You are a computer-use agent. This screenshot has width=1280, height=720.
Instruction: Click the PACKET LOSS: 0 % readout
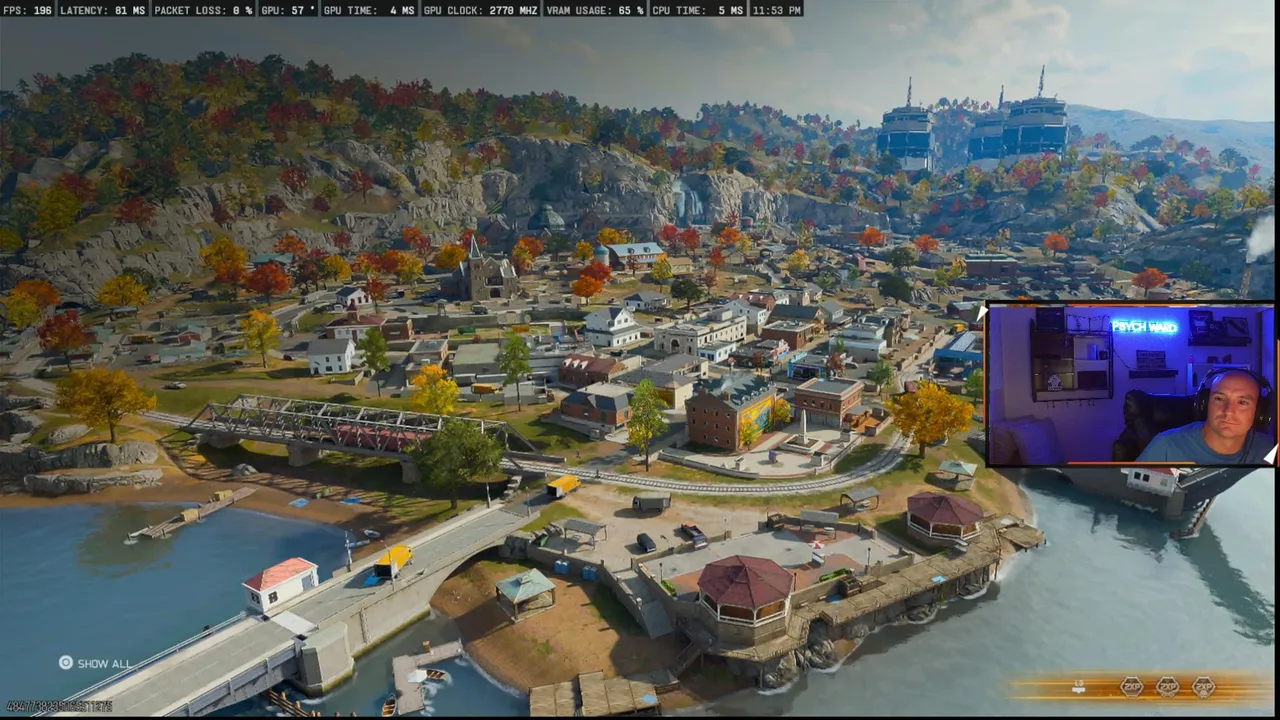203,10
